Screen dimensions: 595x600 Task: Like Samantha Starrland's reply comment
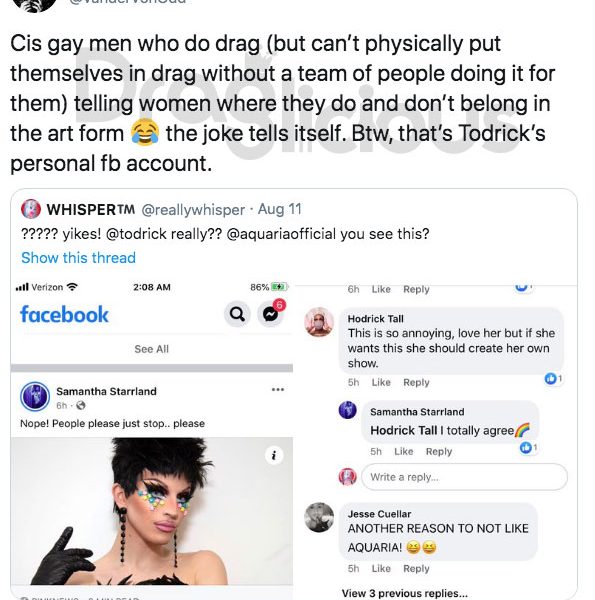pos(404,452)
